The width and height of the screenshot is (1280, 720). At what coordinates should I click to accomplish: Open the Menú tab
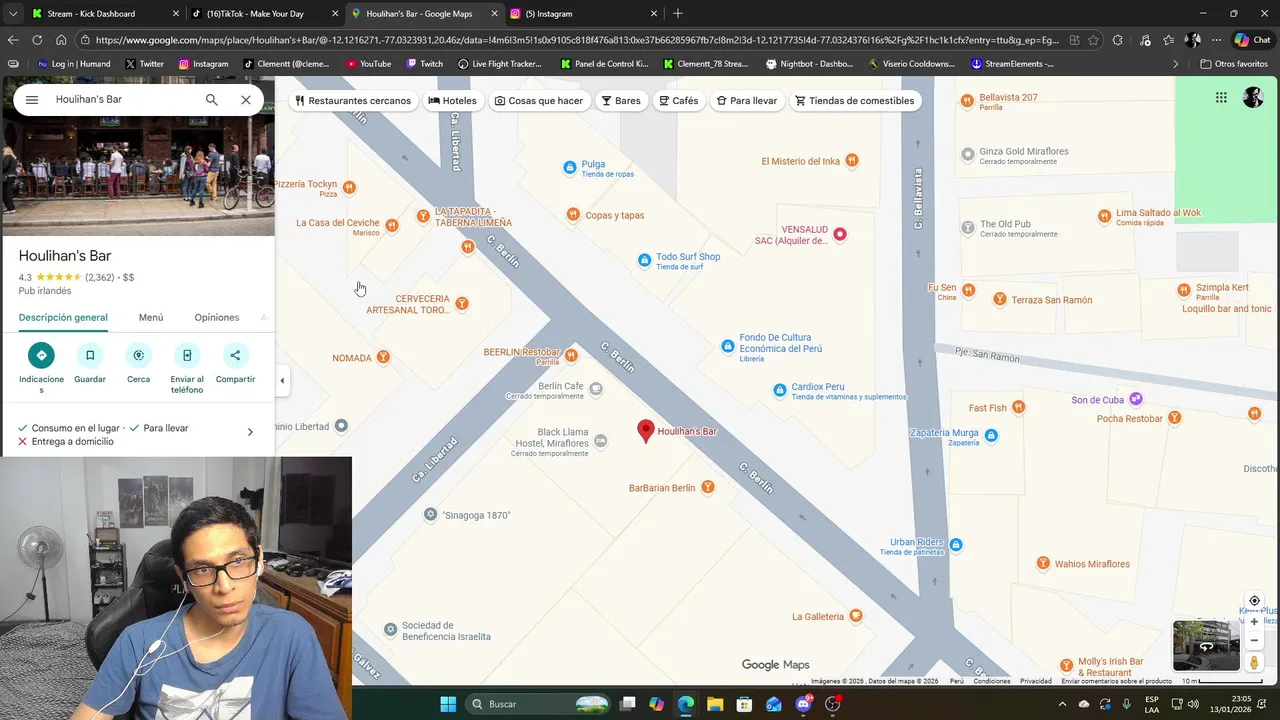pos(151,317)
